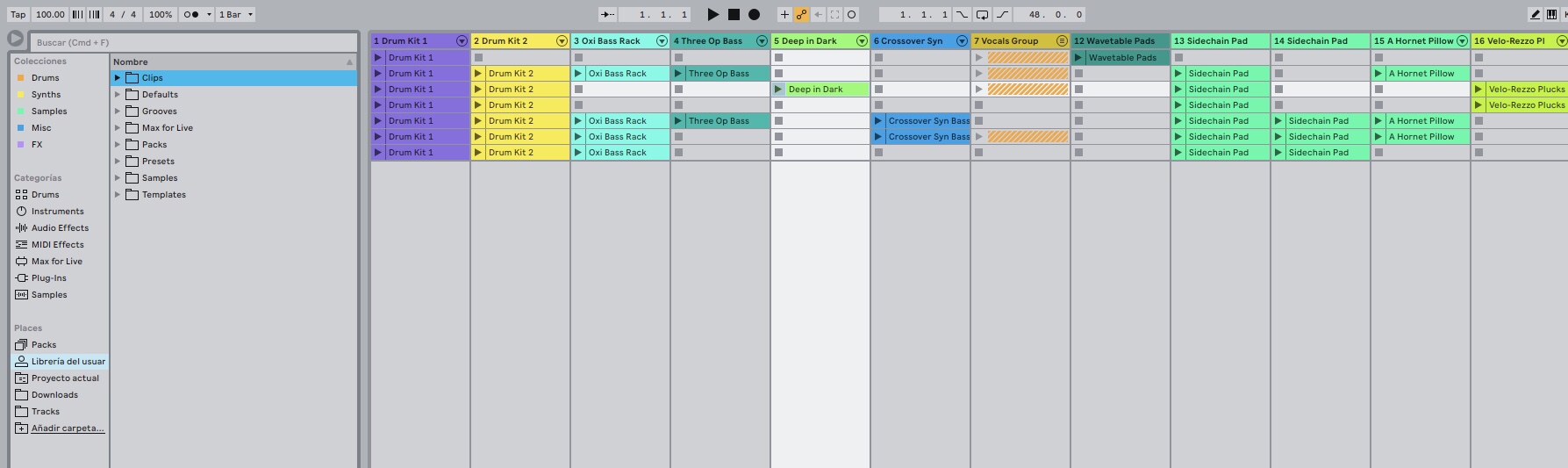The height and width of the screenshot is (468, 1568).
Task: Click Añadir carpeta link
Action: (x=68, y=428)
